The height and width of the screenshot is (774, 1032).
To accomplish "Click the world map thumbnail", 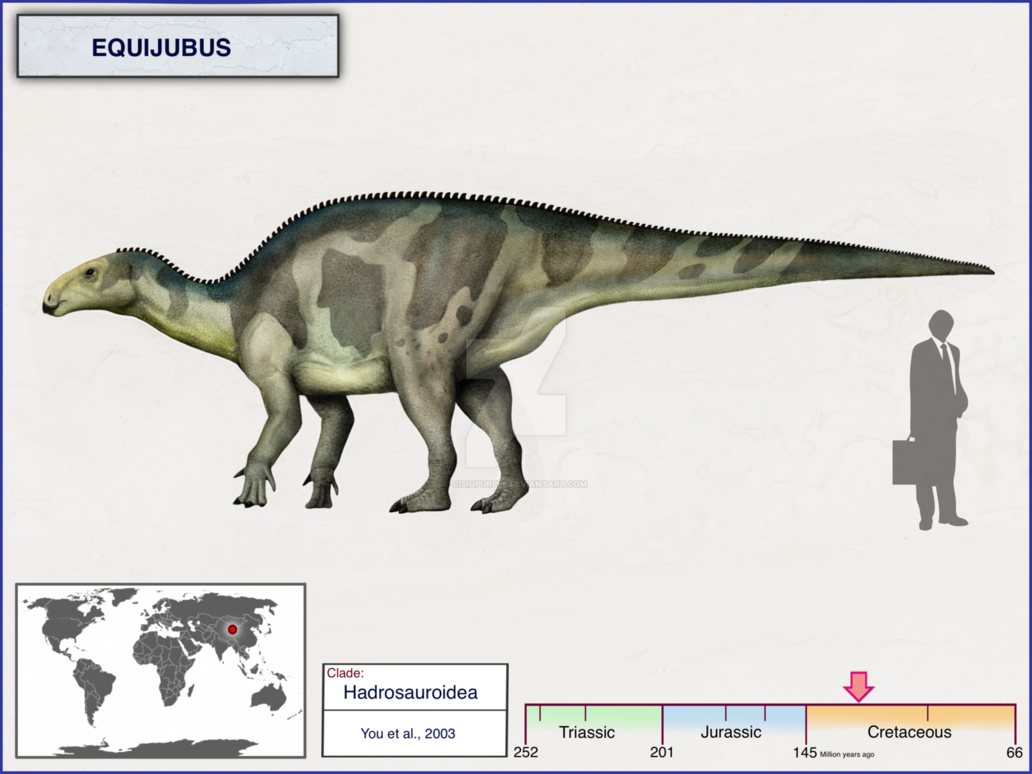I will (161, 670).
